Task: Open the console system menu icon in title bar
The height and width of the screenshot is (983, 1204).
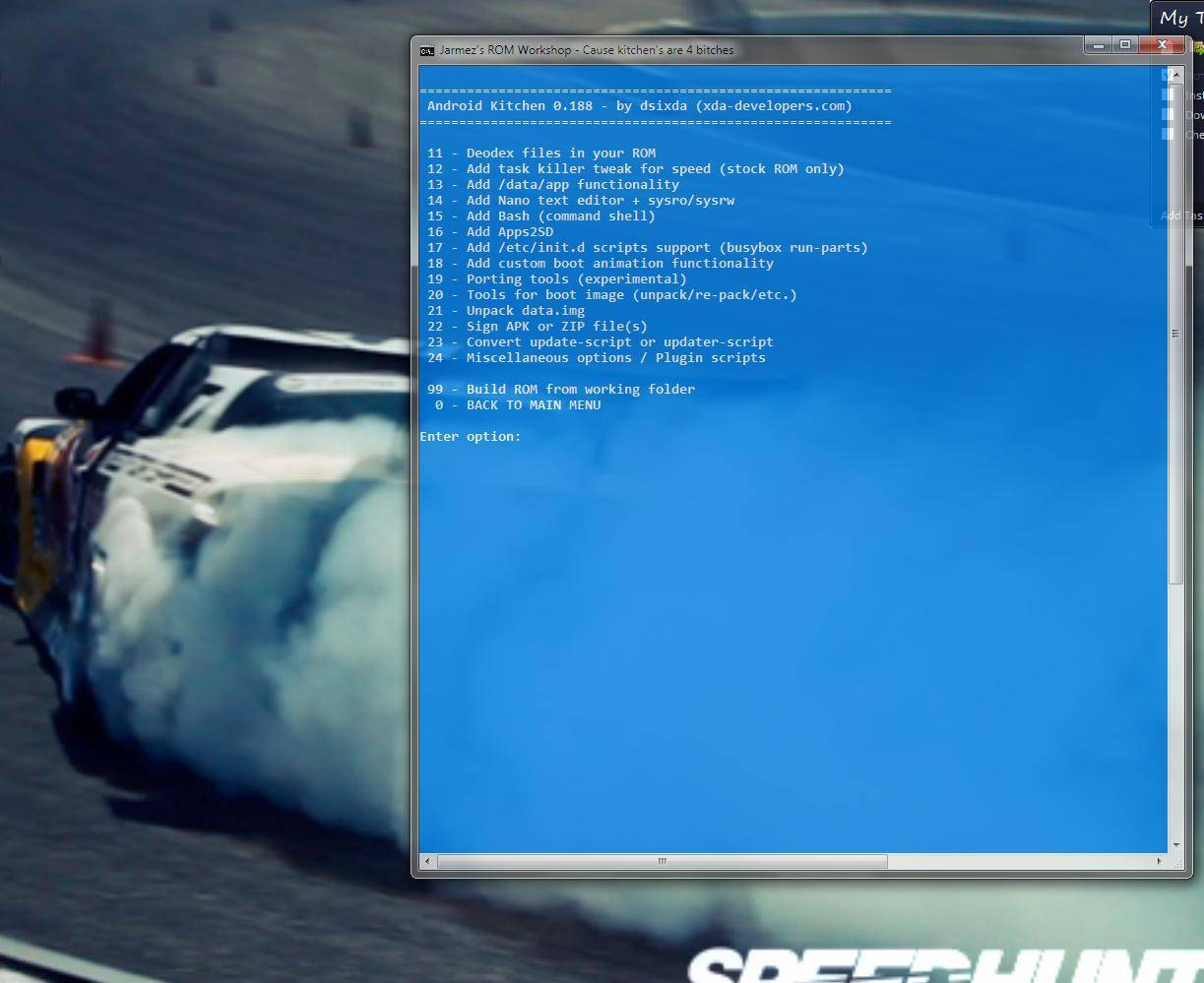Action: pyautogui.click(x=427, y=50)
